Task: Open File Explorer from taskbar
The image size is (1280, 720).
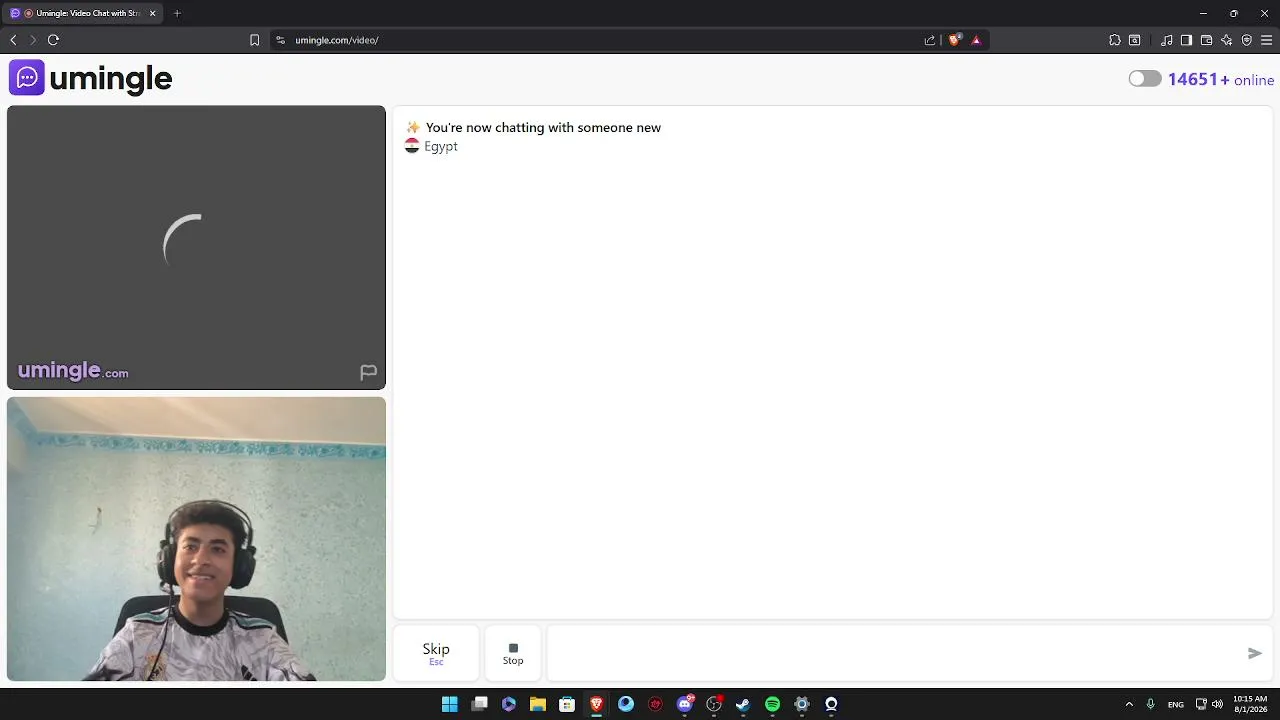Action: click(538, 704)
